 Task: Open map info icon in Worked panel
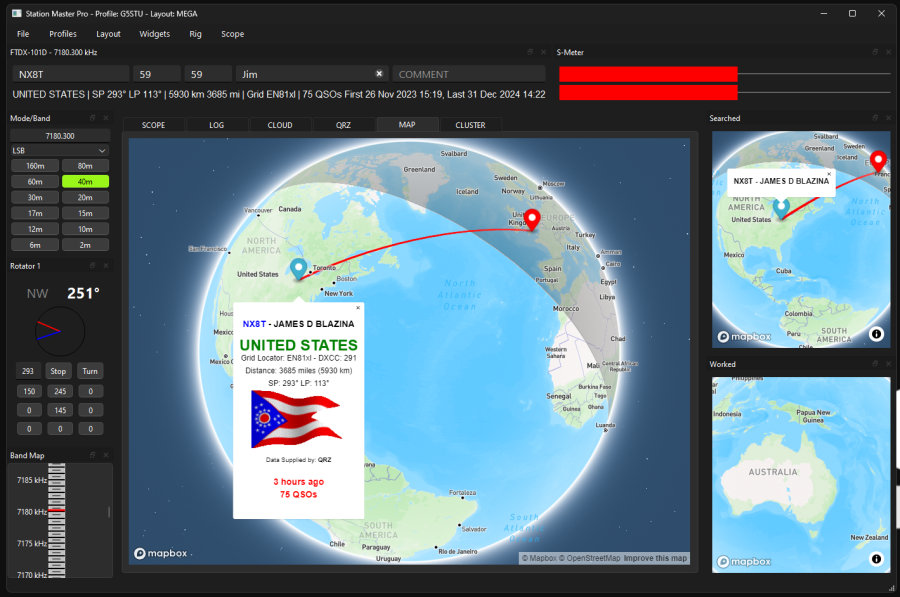point(876,559)
